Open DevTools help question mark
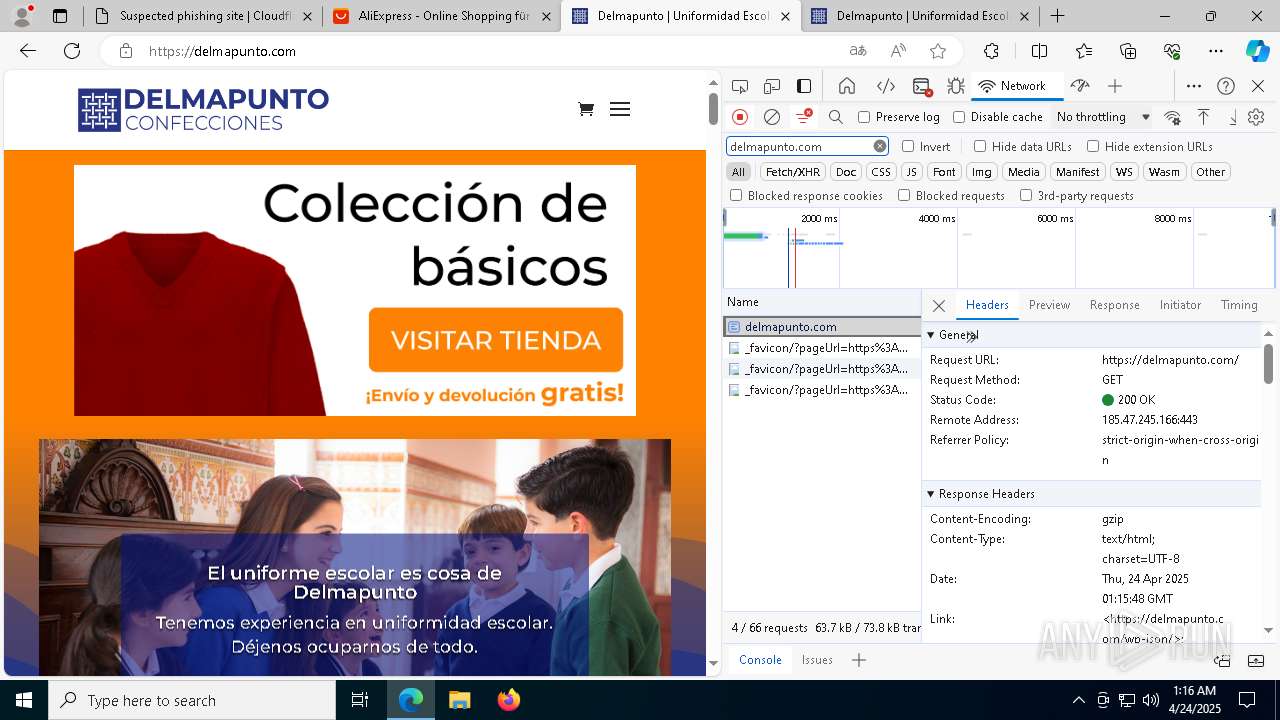 click(1226, 86)
